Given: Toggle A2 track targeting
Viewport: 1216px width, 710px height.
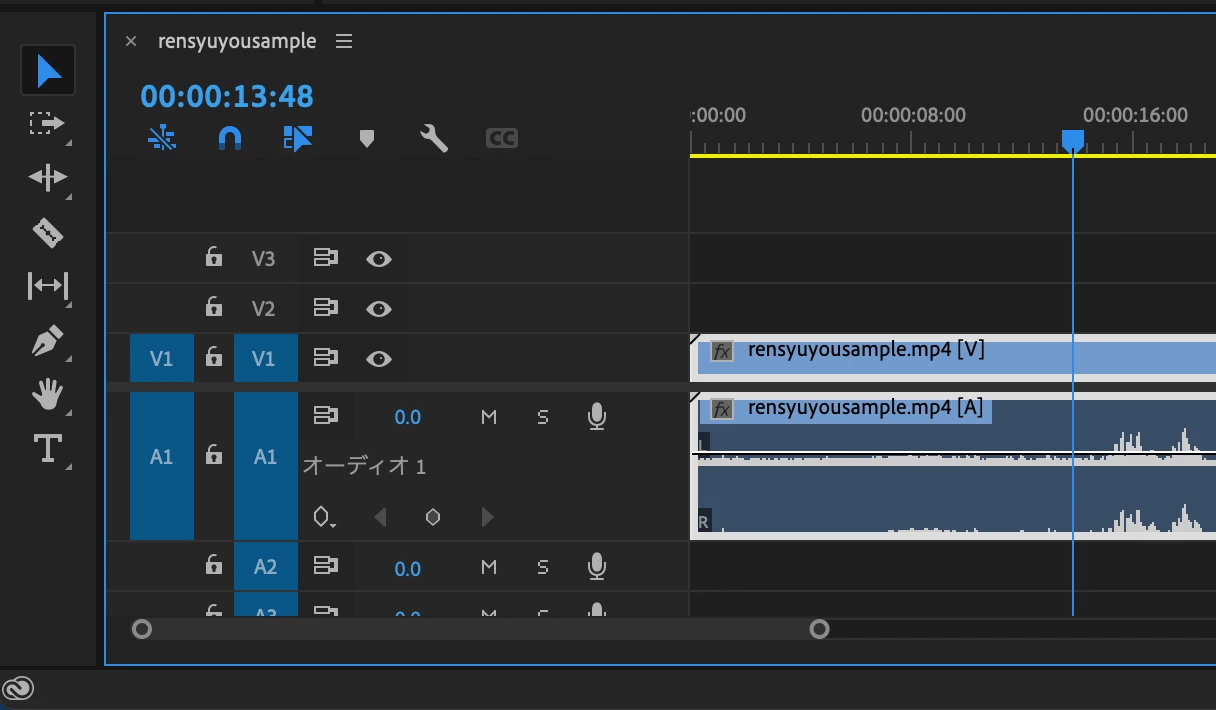Looking at the screenshot, I should tap(265, 567).
